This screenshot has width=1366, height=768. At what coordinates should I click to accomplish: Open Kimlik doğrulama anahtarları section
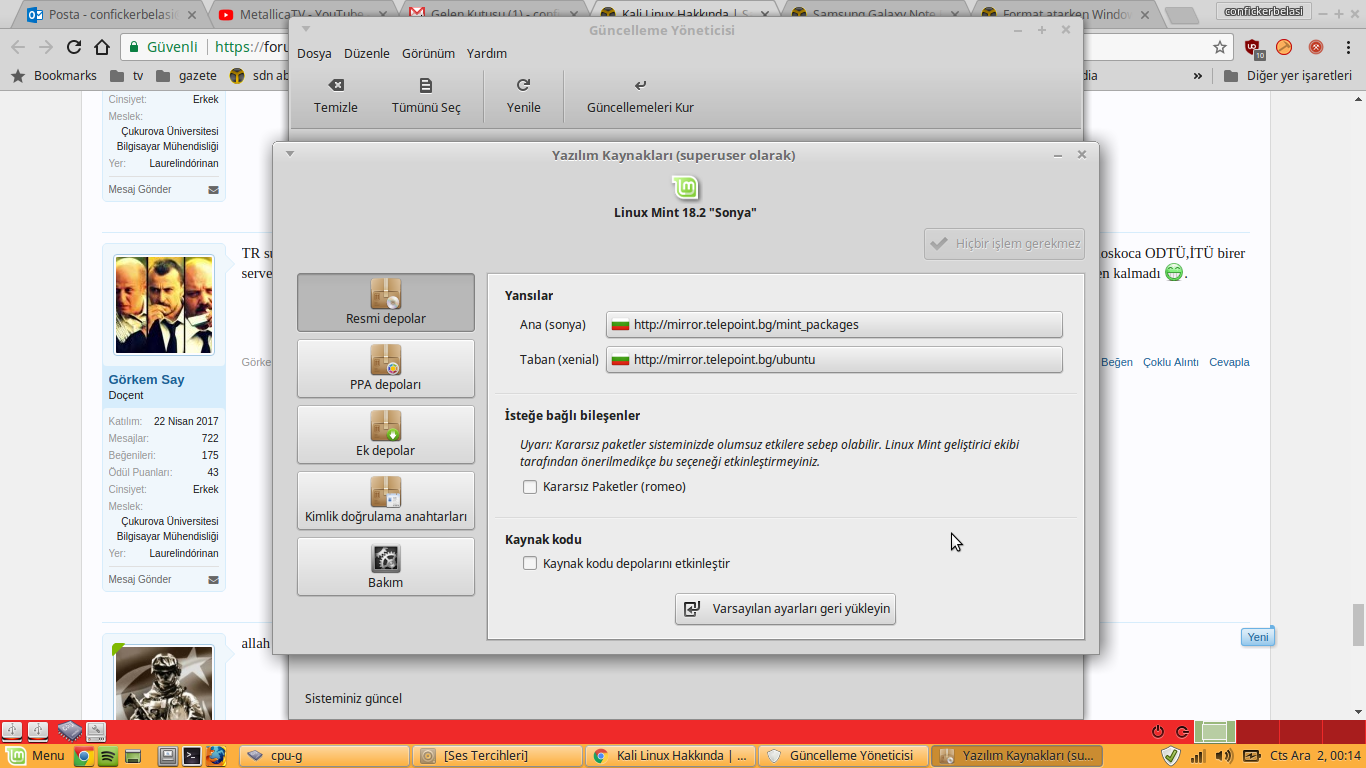click(x=386, y=500)
